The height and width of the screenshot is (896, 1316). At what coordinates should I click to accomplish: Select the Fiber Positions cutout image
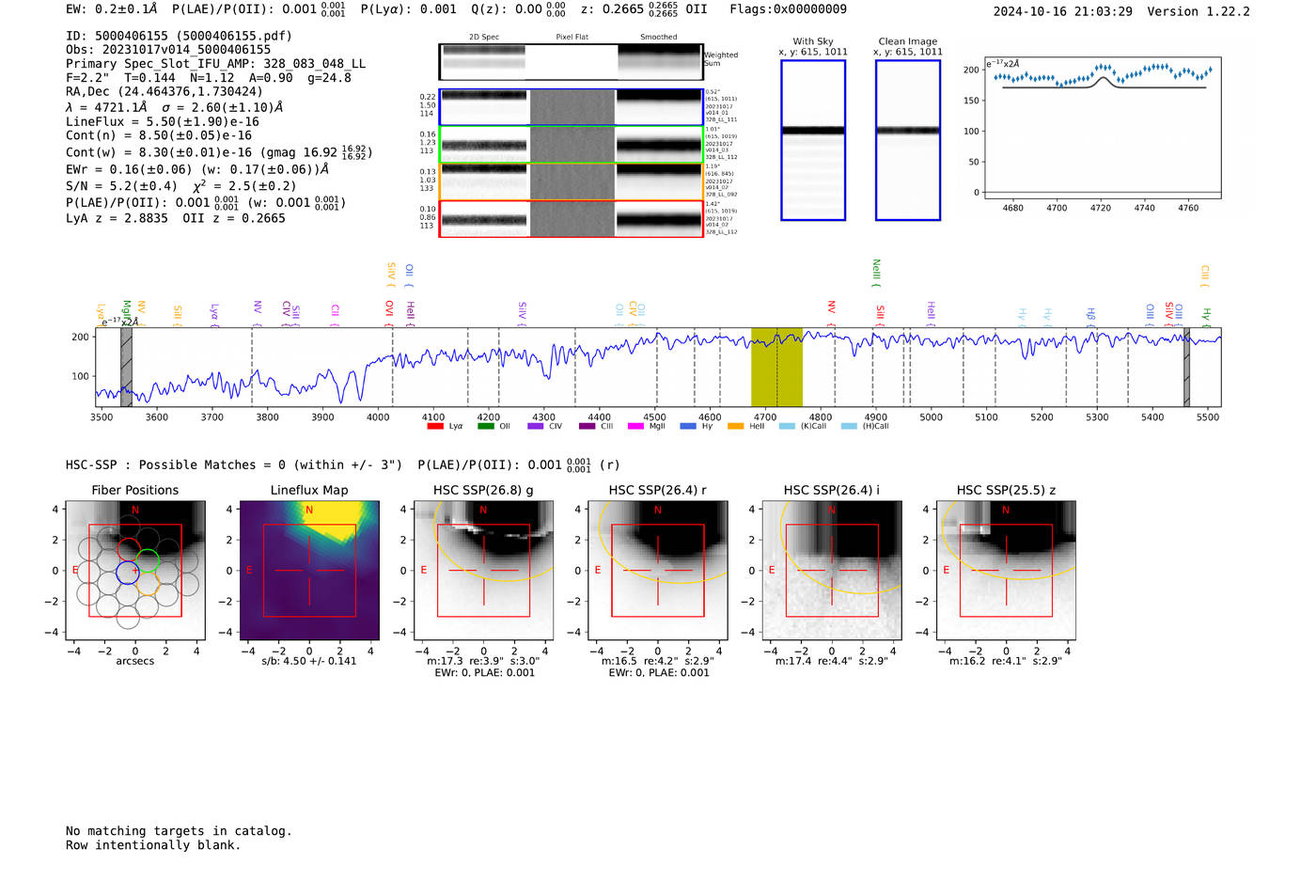click(x=135, y=570)
